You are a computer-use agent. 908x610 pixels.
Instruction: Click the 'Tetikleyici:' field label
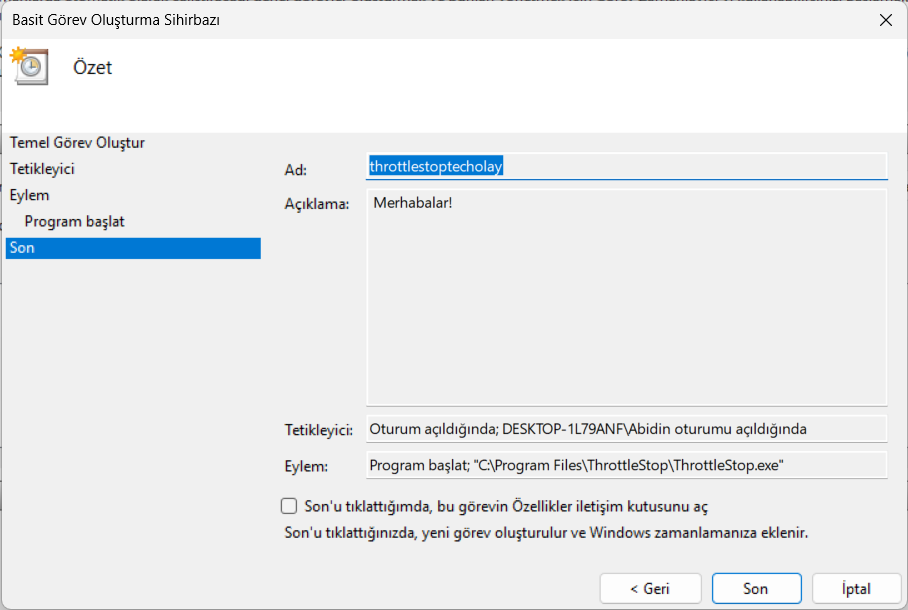pos(318,430)
